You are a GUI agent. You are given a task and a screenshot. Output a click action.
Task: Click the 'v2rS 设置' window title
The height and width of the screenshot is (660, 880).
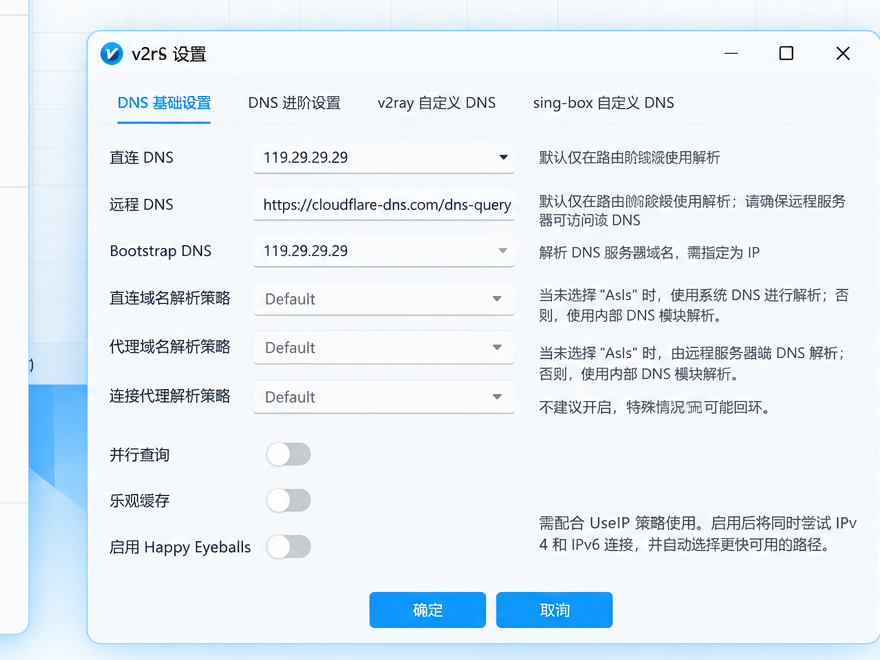(169, 54)
